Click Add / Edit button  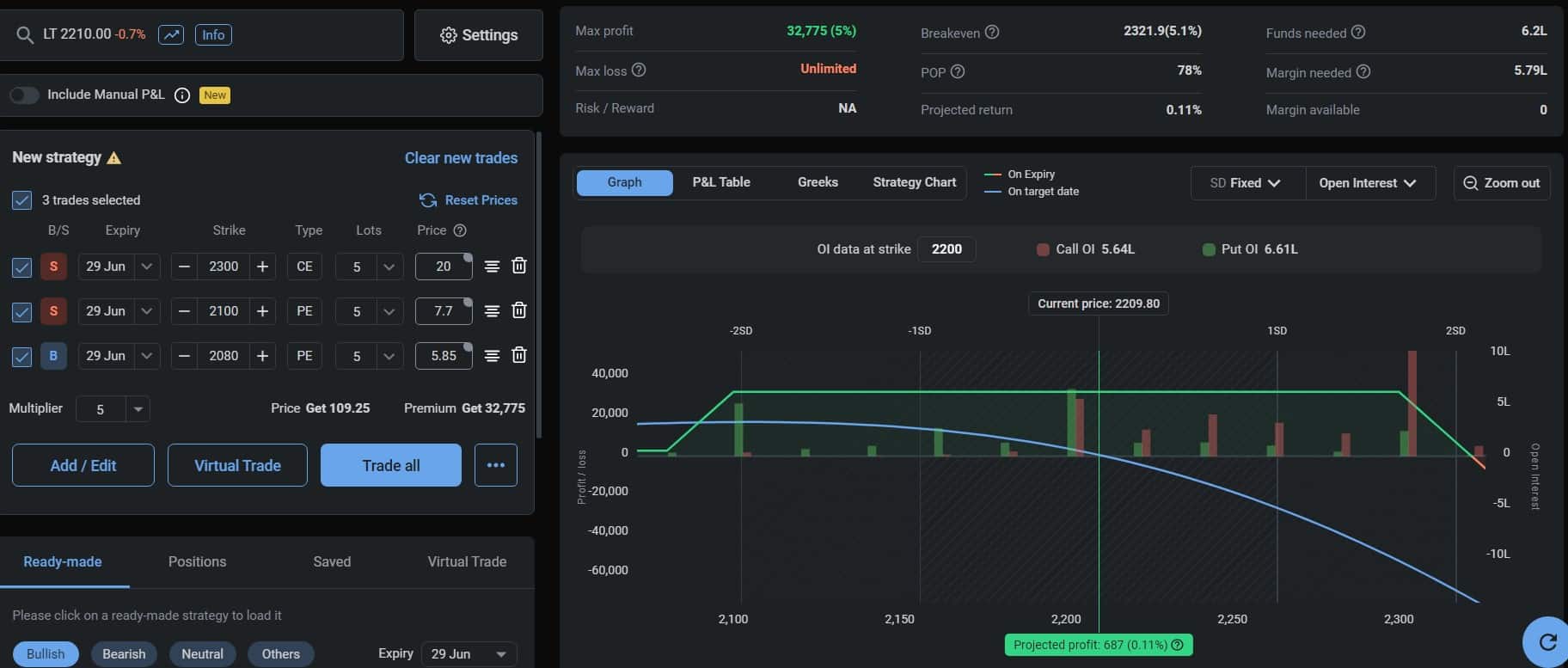(x=83, y=465)
